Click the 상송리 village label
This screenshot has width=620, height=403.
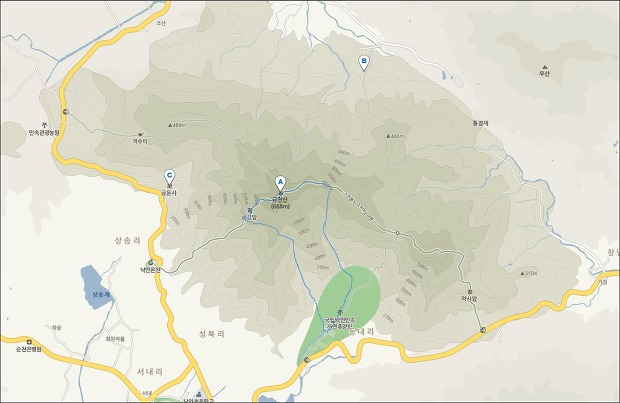pos(128,241)
